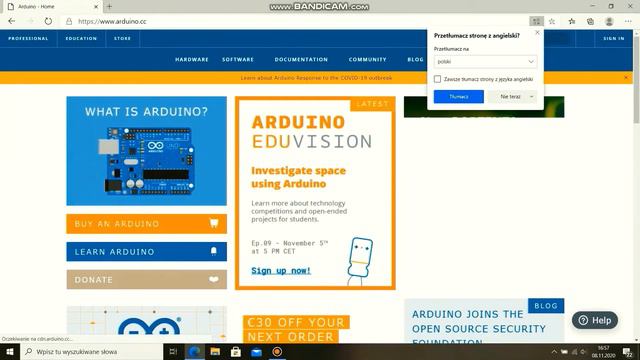Dismiss the orange COVID-19 banner
This screenshot has width=640, height=360.
[x=626, y=77]
